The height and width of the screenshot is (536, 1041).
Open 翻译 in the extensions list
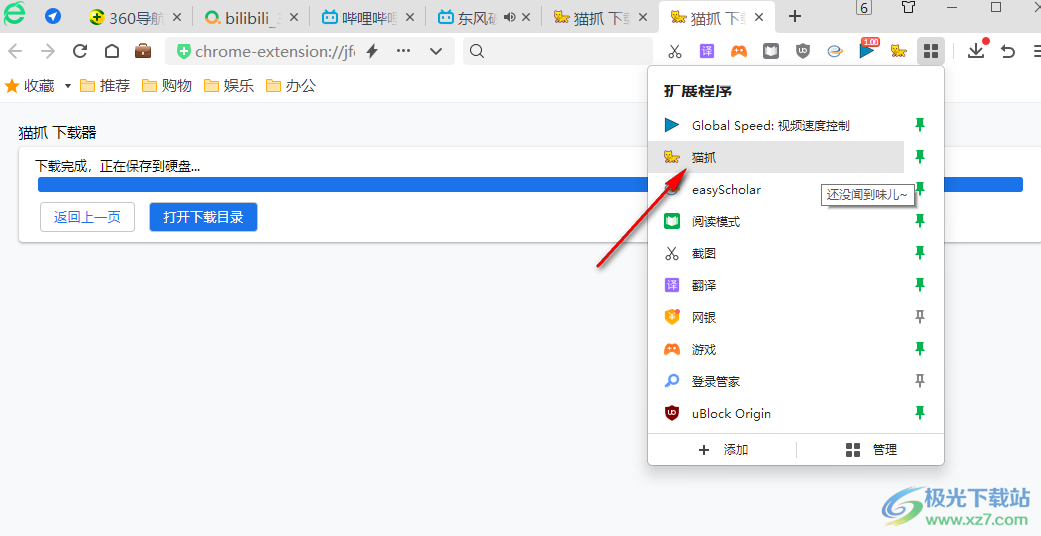775,285
